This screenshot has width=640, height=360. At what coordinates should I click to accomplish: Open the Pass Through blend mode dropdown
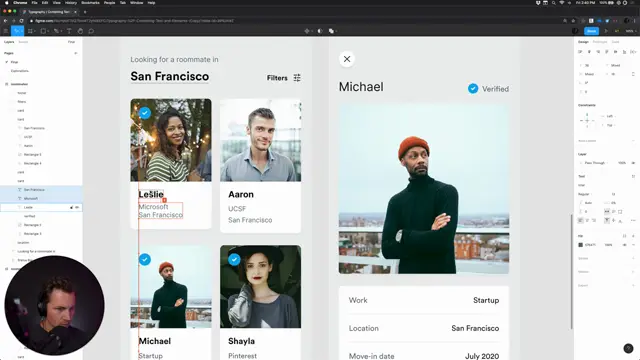(x=595, y=163)
